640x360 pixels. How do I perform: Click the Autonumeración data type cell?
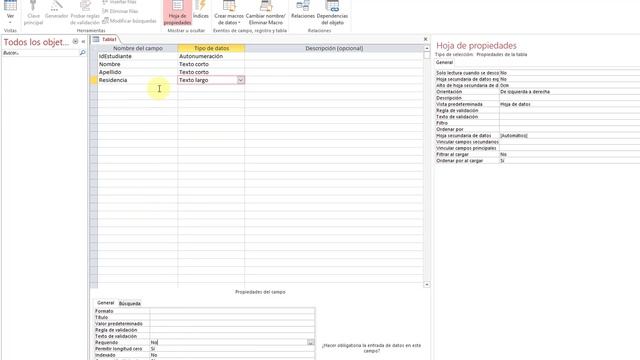pyautogui.click(x=211, y=56)
